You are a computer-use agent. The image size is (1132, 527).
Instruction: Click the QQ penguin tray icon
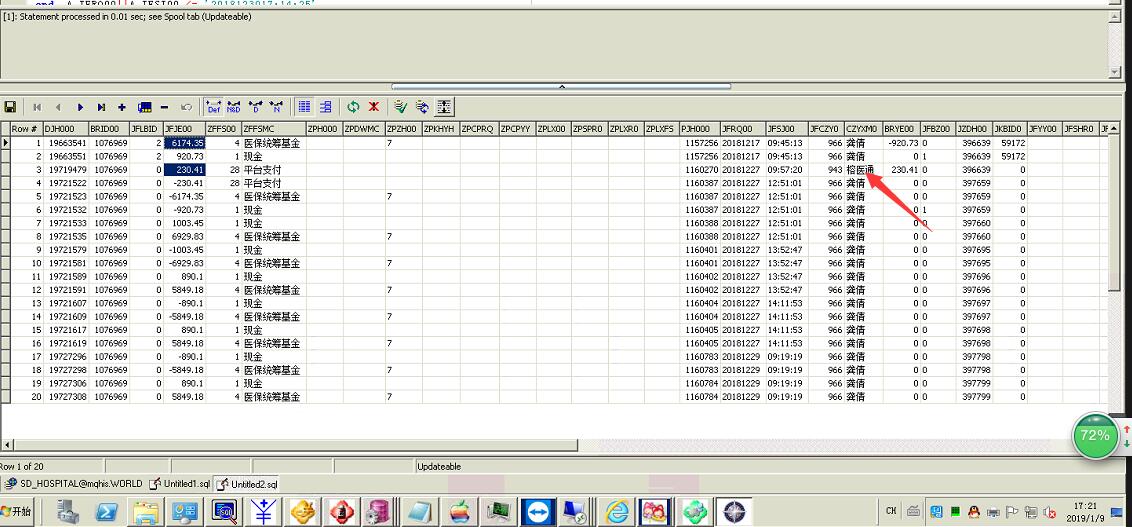[974, 513]
